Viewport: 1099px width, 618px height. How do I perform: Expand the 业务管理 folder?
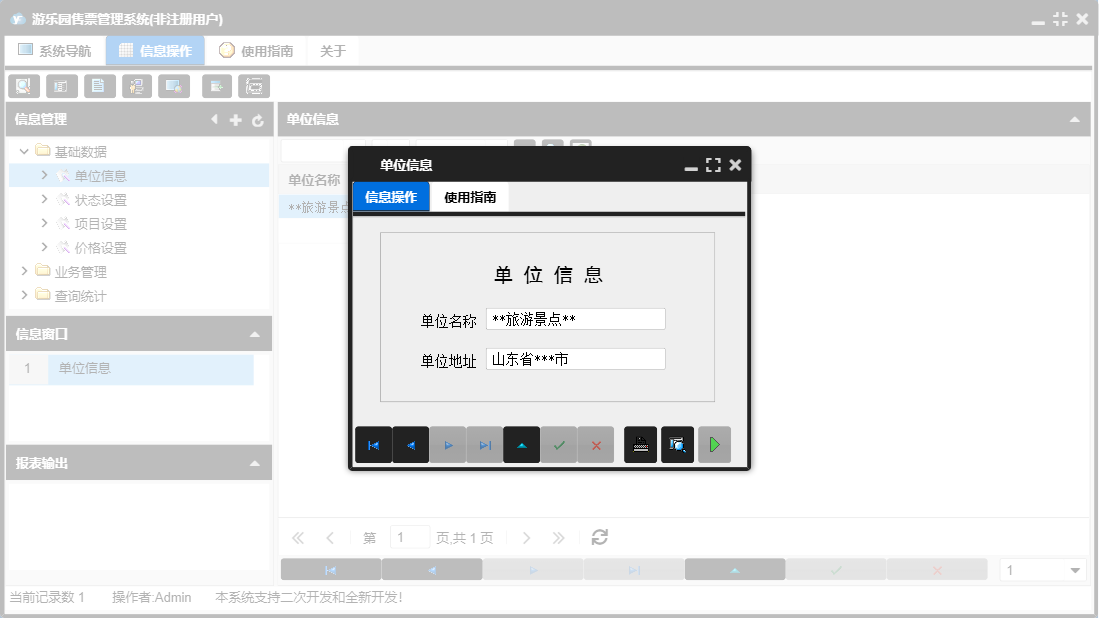tap(26, 270)
